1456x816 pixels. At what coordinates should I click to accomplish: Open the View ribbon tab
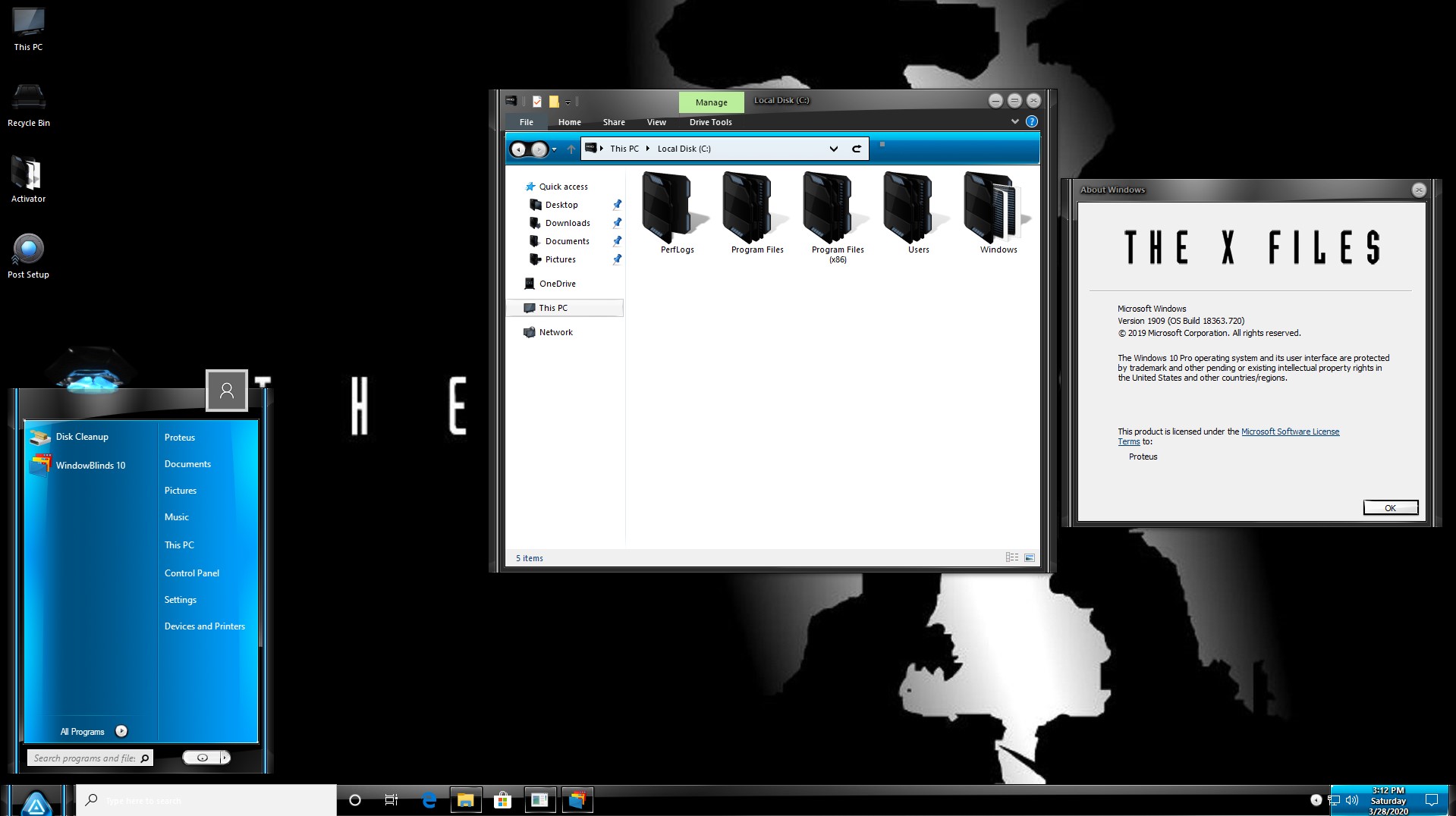tap(656, 122)
